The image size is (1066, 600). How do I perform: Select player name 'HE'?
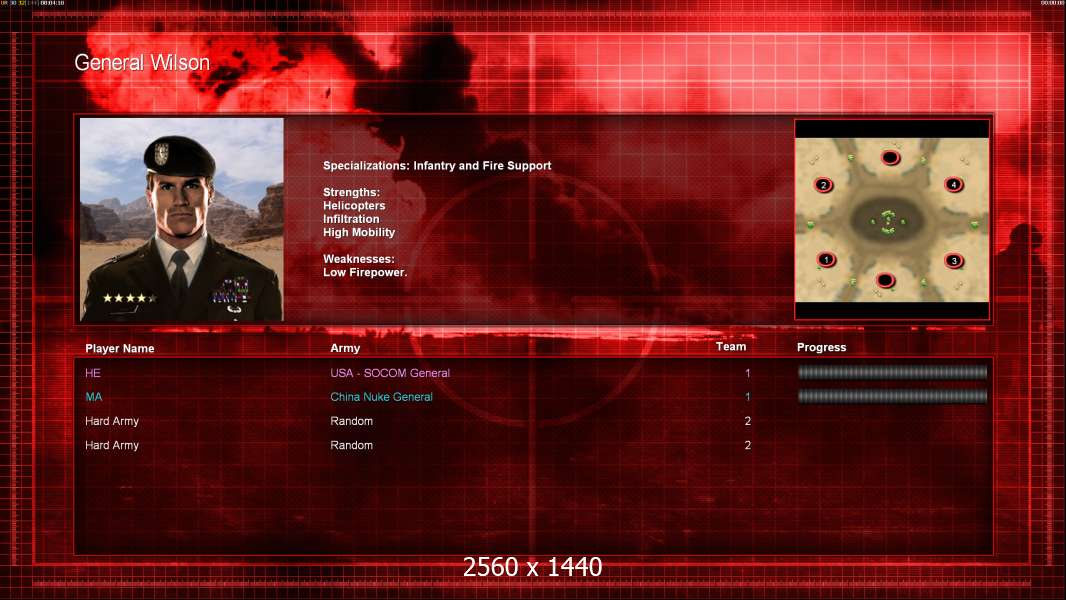tap(93, 373)
